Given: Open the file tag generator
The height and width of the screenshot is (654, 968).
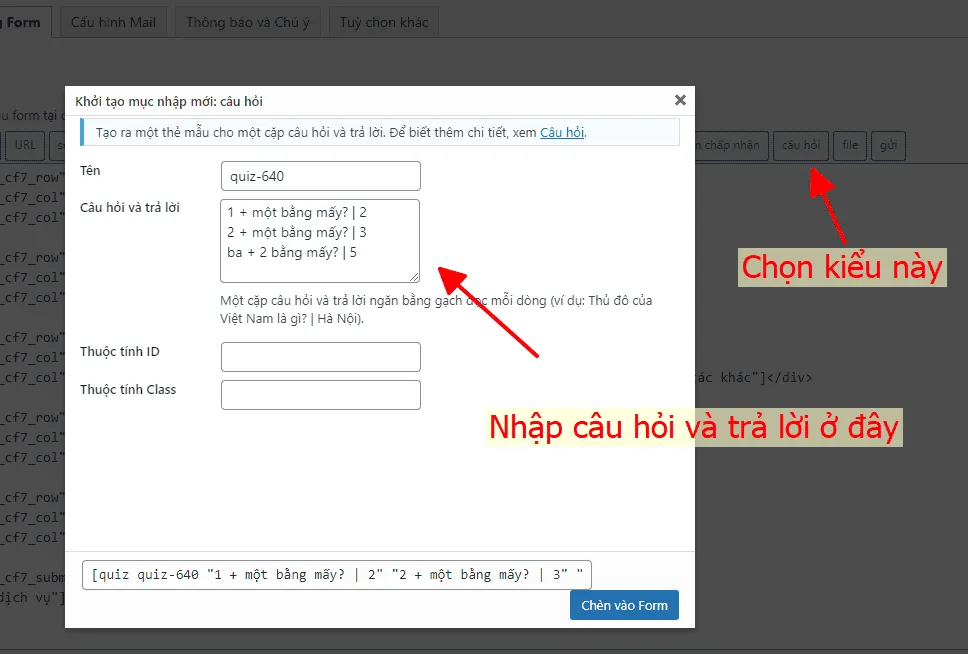Looking at the screenshot, I should coord(850,145).
